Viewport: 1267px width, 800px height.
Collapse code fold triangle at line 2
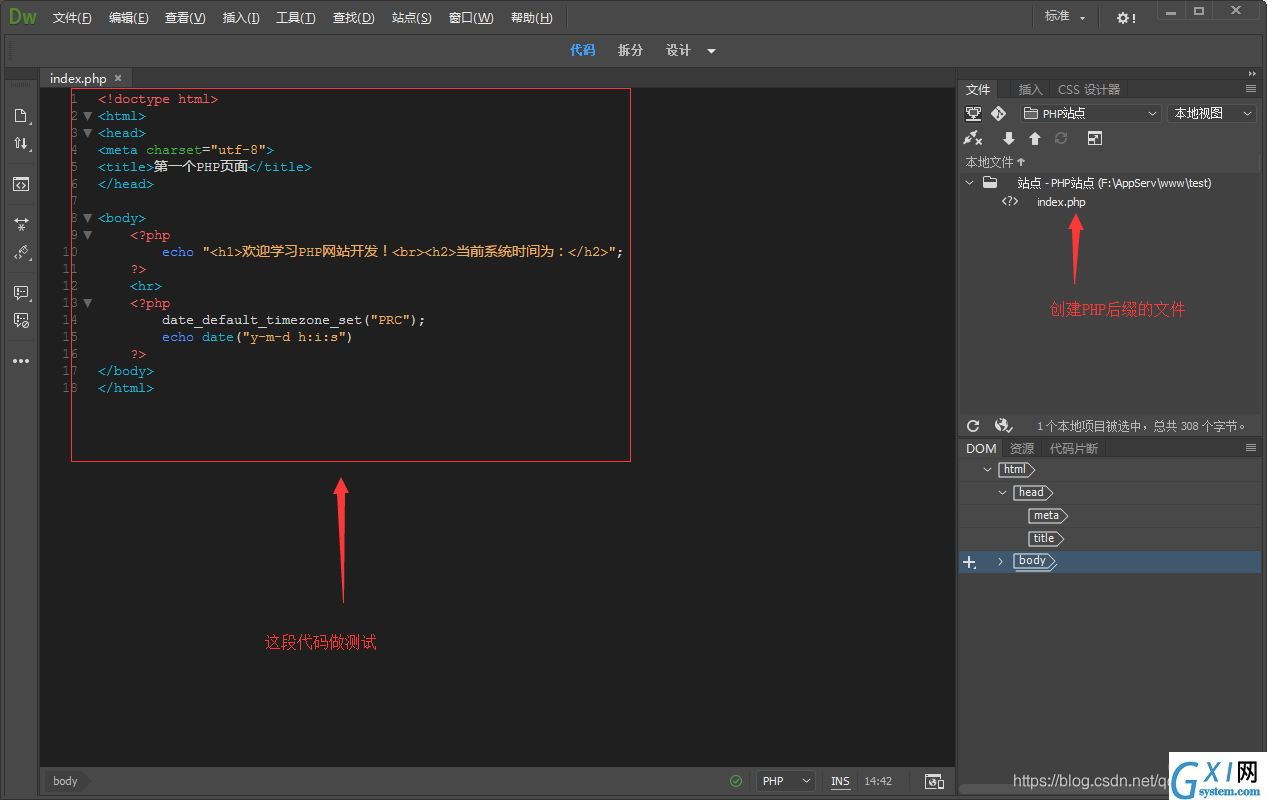pos(87,116)
